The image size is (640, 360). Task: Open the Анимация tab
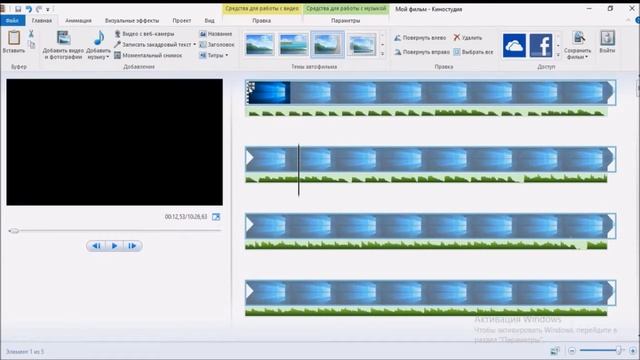point(78,20)
